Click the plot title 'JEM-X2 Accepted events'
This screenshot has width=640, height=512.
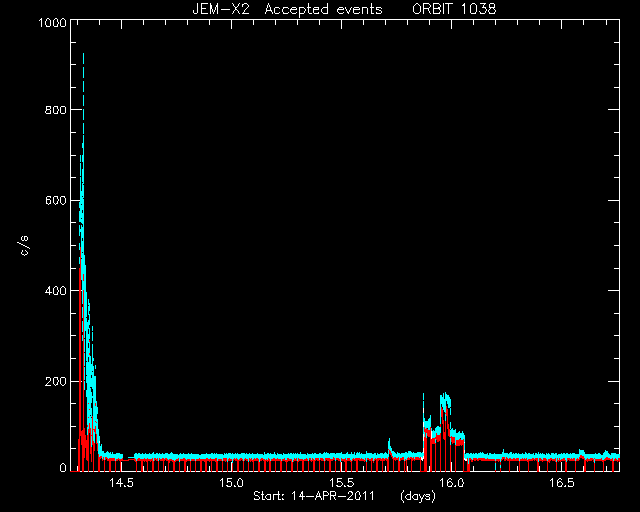point(287,9)
